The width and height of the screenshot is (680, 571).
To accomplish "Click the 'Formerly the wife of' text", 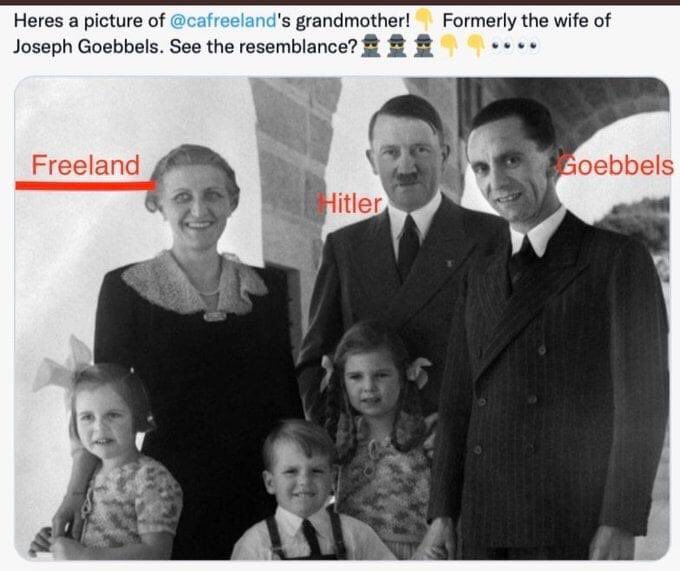I will 526,20.
